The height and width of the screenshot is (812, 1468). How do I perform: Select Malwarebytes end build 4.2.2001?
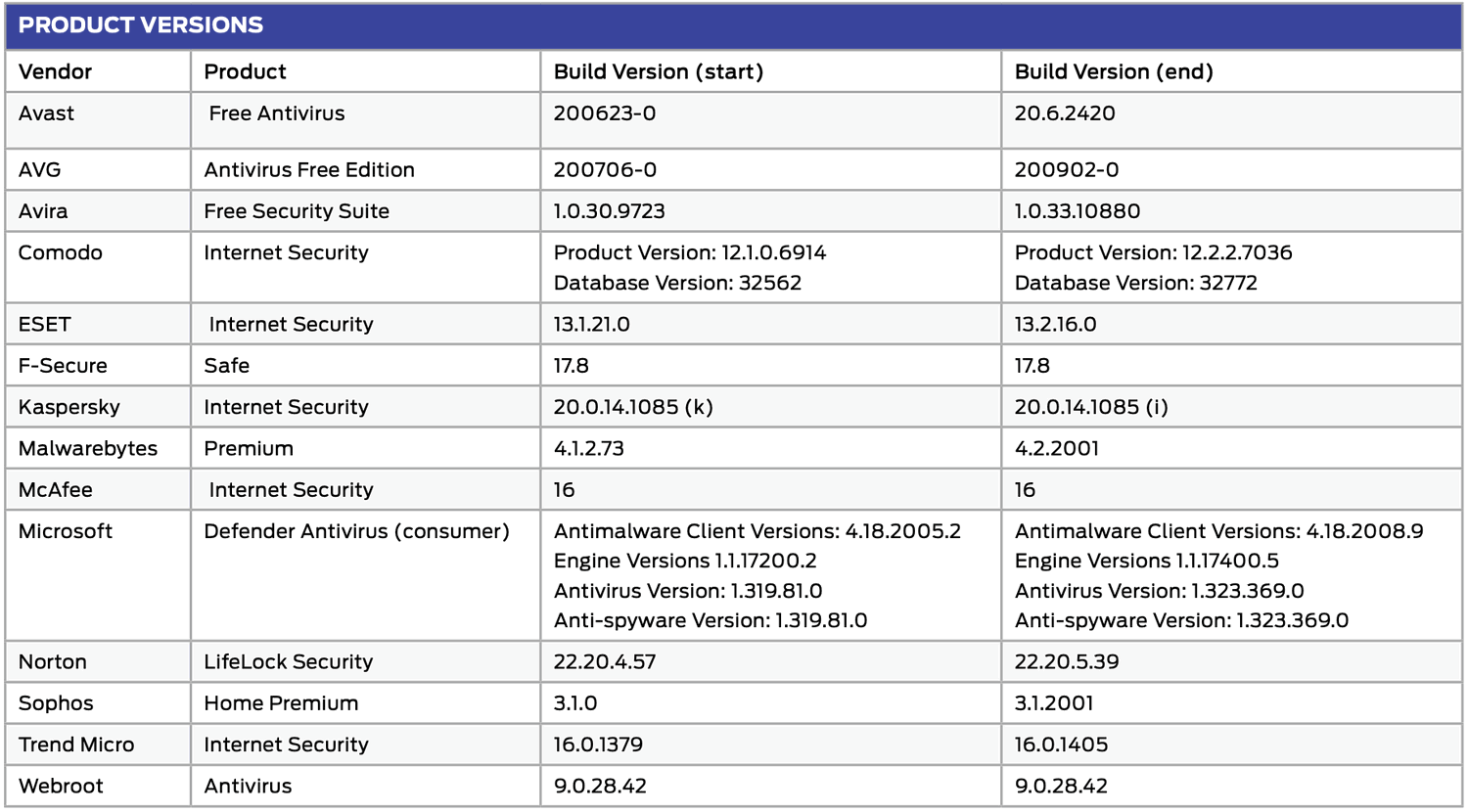coord(1056,448)
